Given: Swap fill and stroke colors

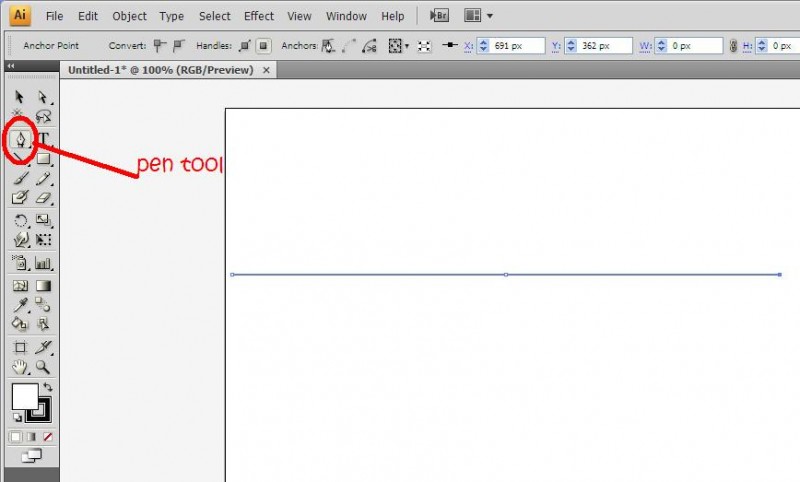Looking at the screenshot, I should point(47,387).
